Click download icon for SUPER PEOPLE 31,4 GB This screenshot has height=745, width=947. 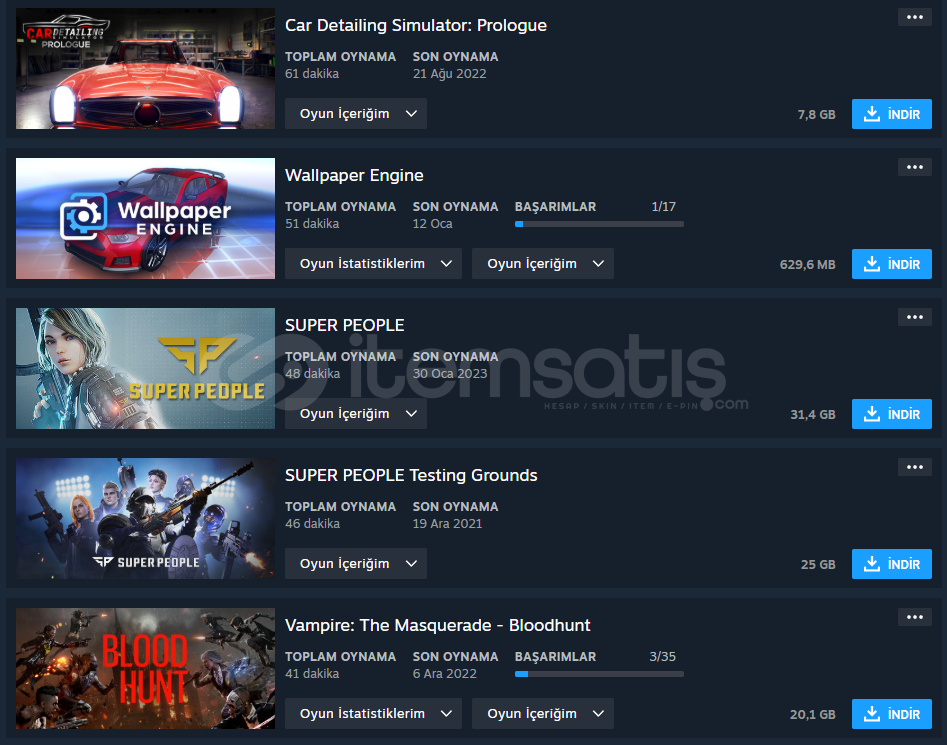[872, 414]
